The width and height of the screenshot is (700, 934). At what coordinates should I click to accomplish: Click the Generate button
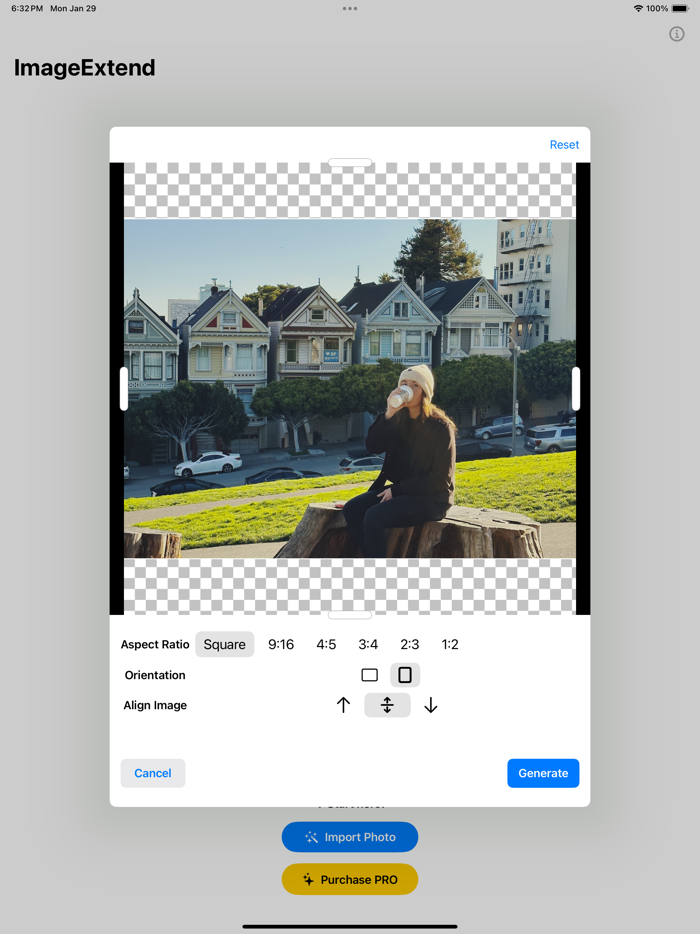pos(543,773)
